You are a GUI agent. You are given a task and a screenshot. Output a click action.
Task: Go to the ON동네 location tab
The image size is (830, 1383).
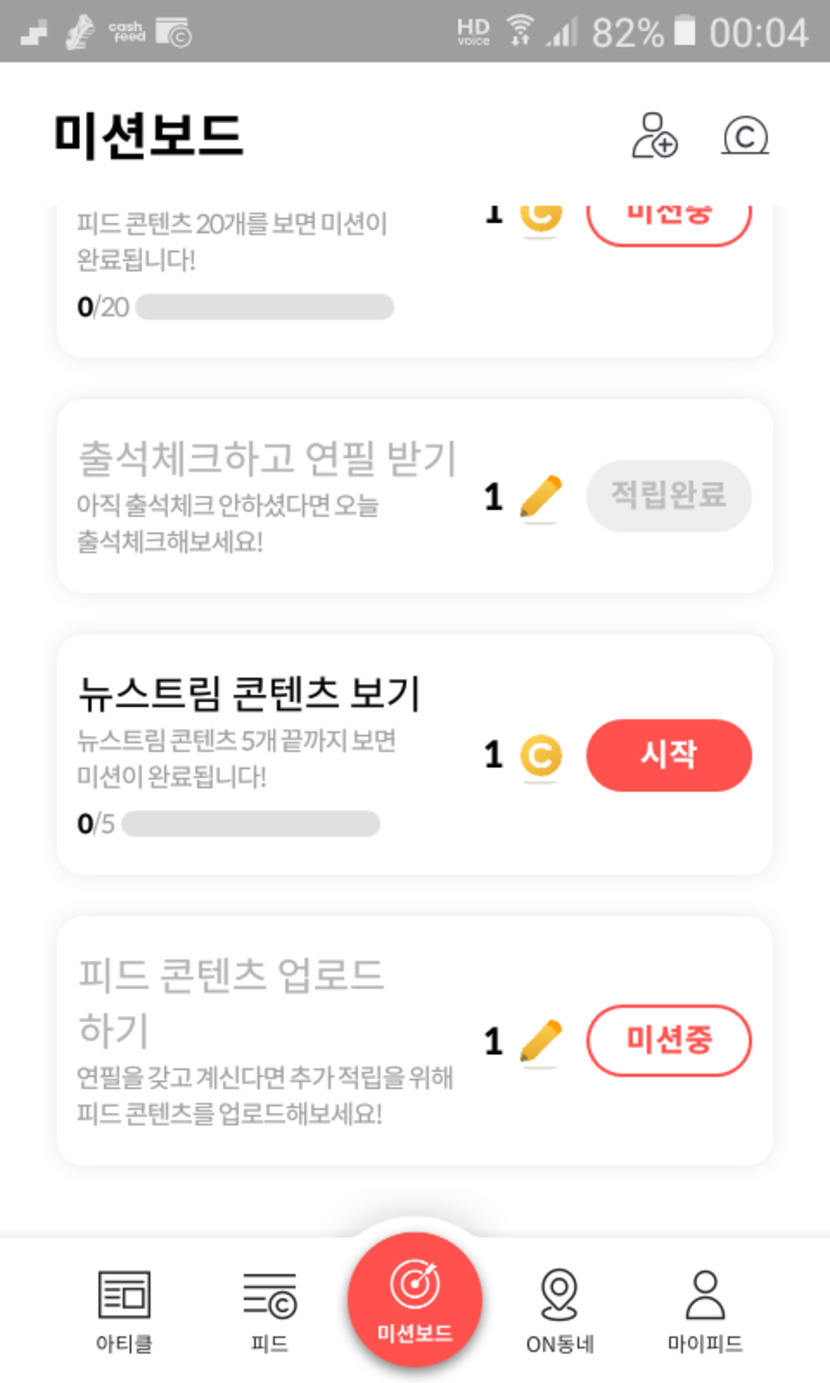point(560,1309)
